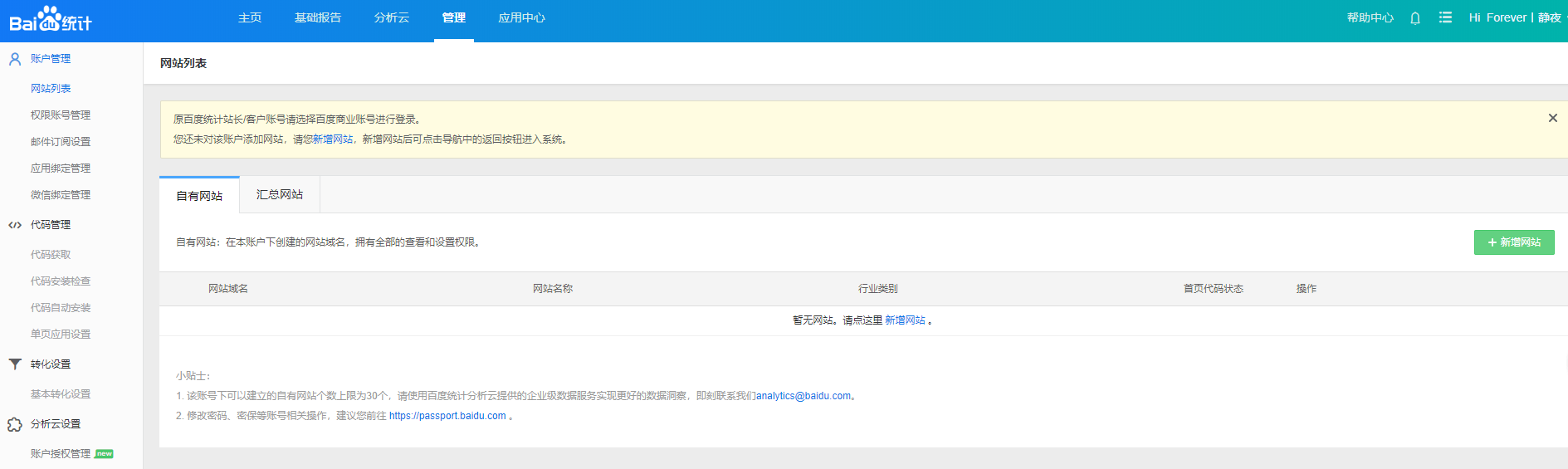Click the 操作 column header
Screen dimensions: 1568x469
[x=1307, y=289]
